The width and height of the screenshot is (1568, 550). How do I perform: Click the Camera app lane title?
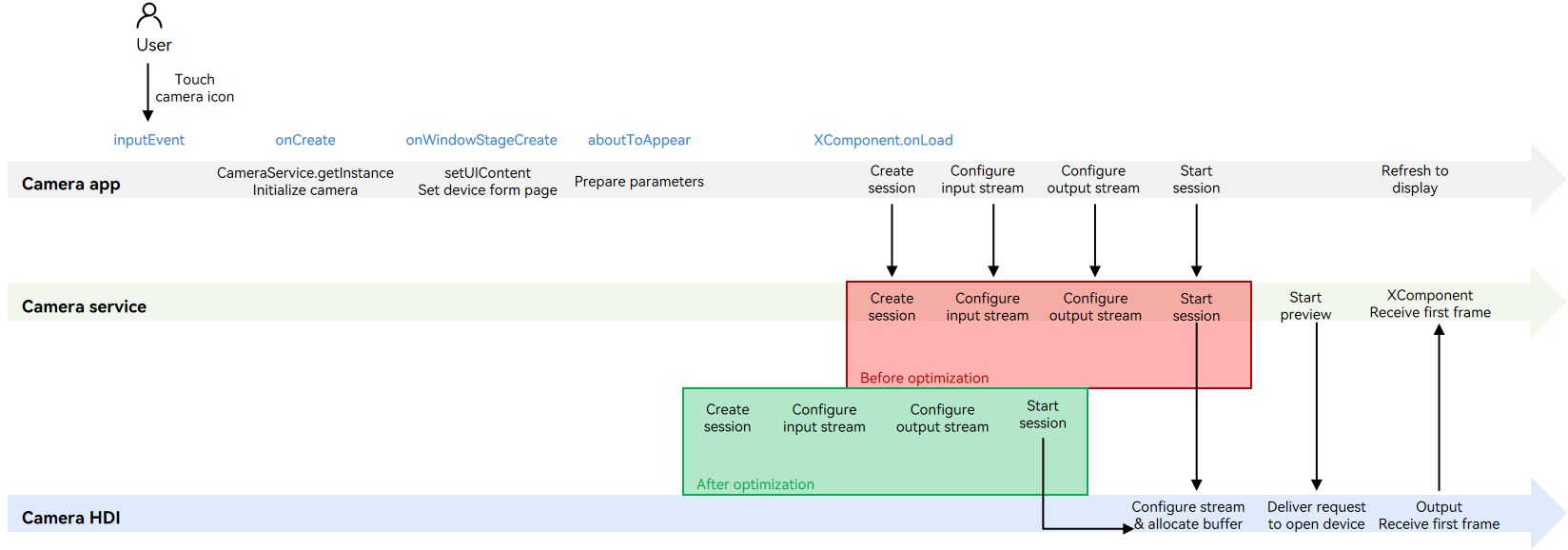tap(71, 184)
